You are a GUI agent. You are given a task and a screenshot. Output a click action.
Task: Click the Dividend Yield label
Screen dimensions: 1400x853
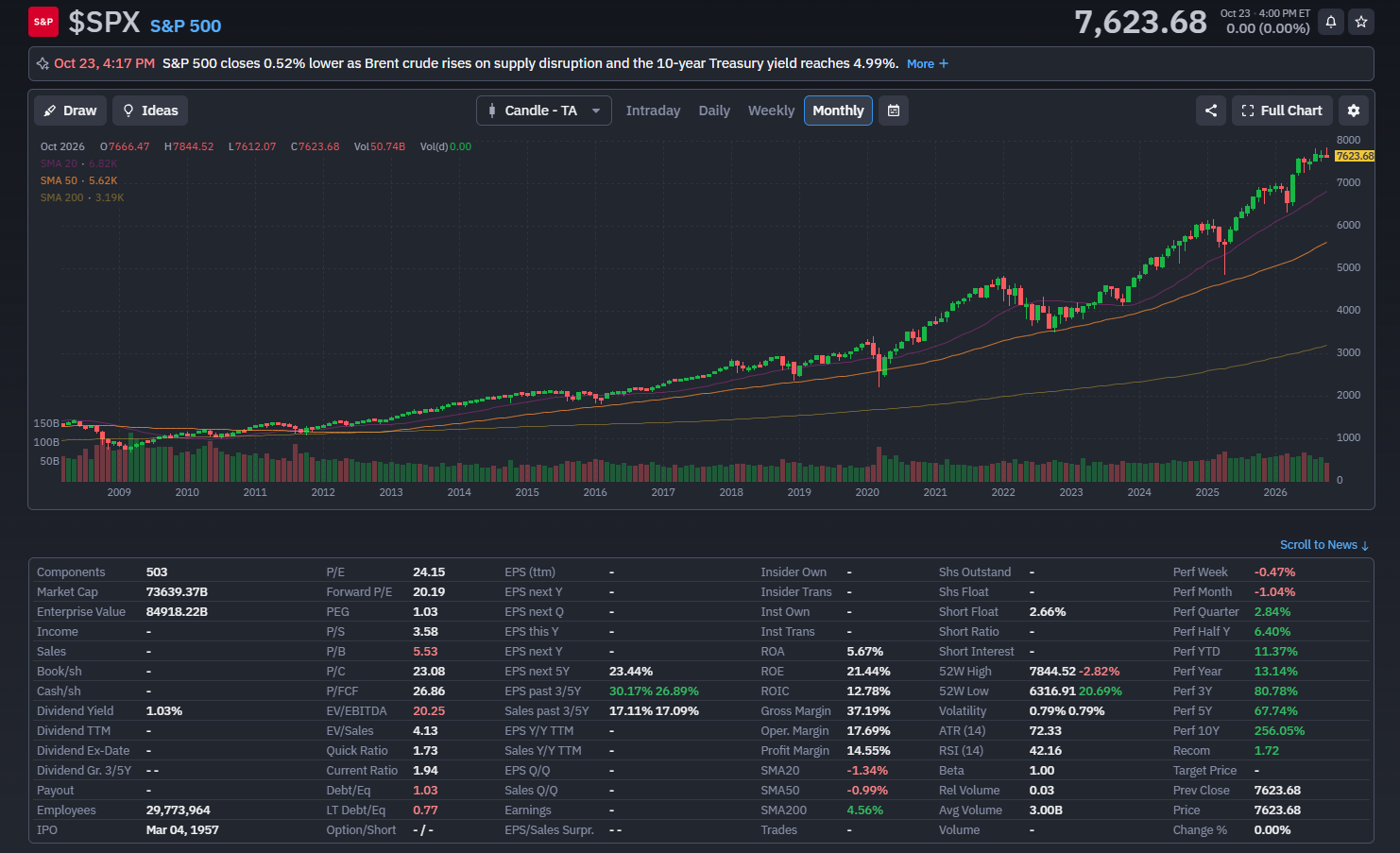(75, 711)
